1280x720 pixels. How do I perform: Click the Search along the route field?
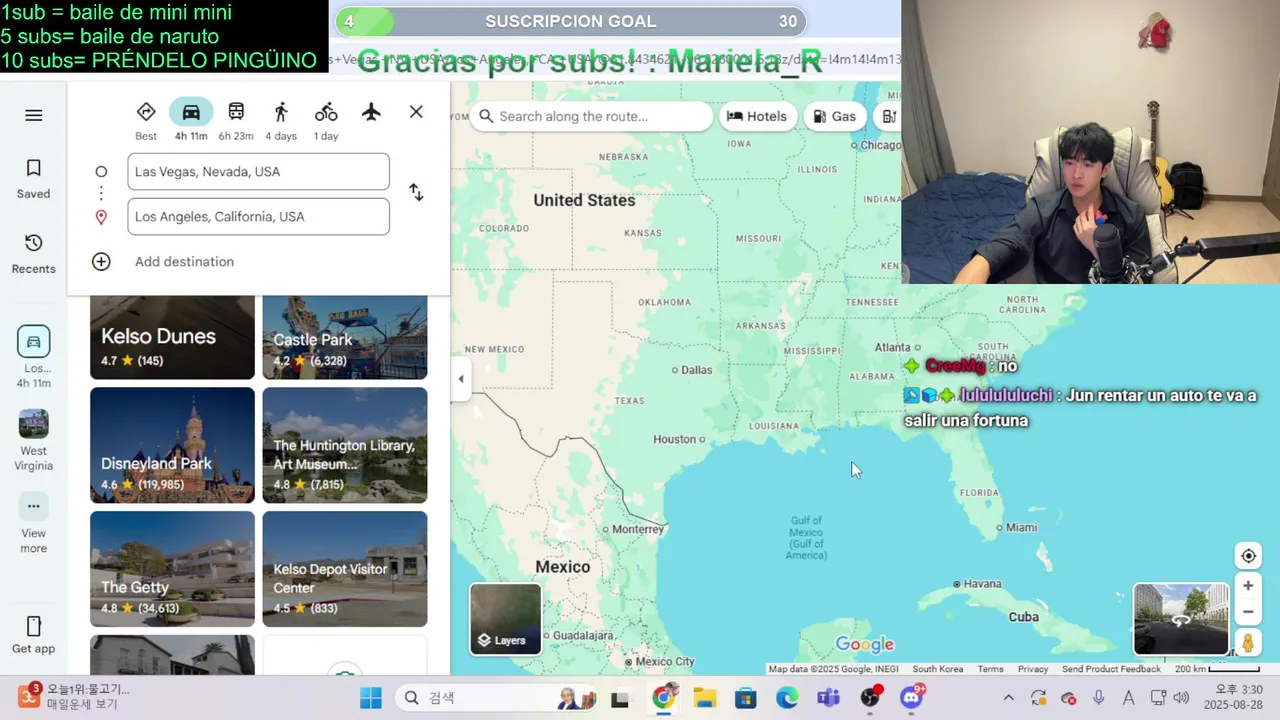coord(592,116)
